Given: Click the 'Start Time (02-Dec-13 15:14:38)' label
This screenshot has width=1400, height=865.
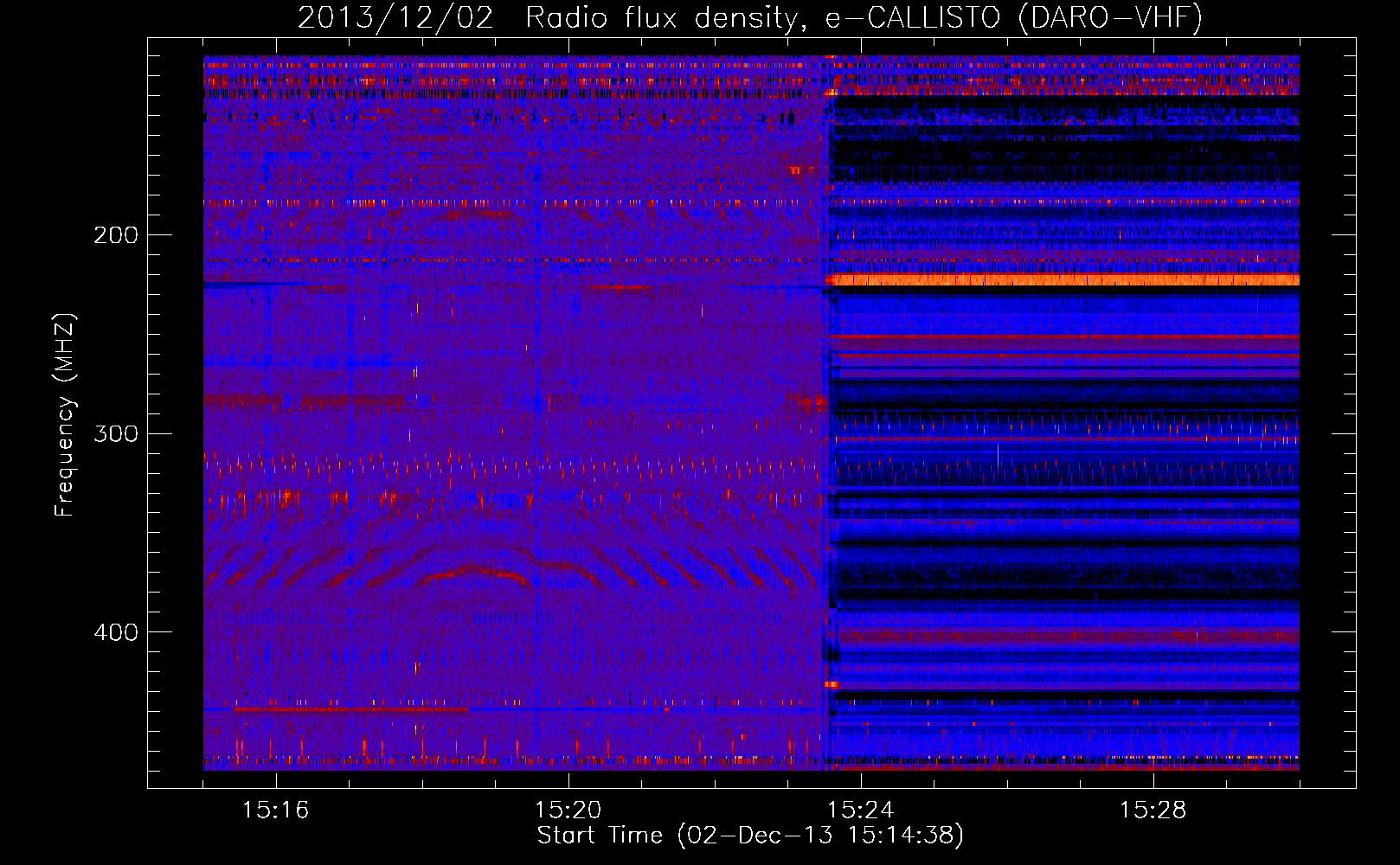Looking at the screenshot, I should tap(750, 836).
